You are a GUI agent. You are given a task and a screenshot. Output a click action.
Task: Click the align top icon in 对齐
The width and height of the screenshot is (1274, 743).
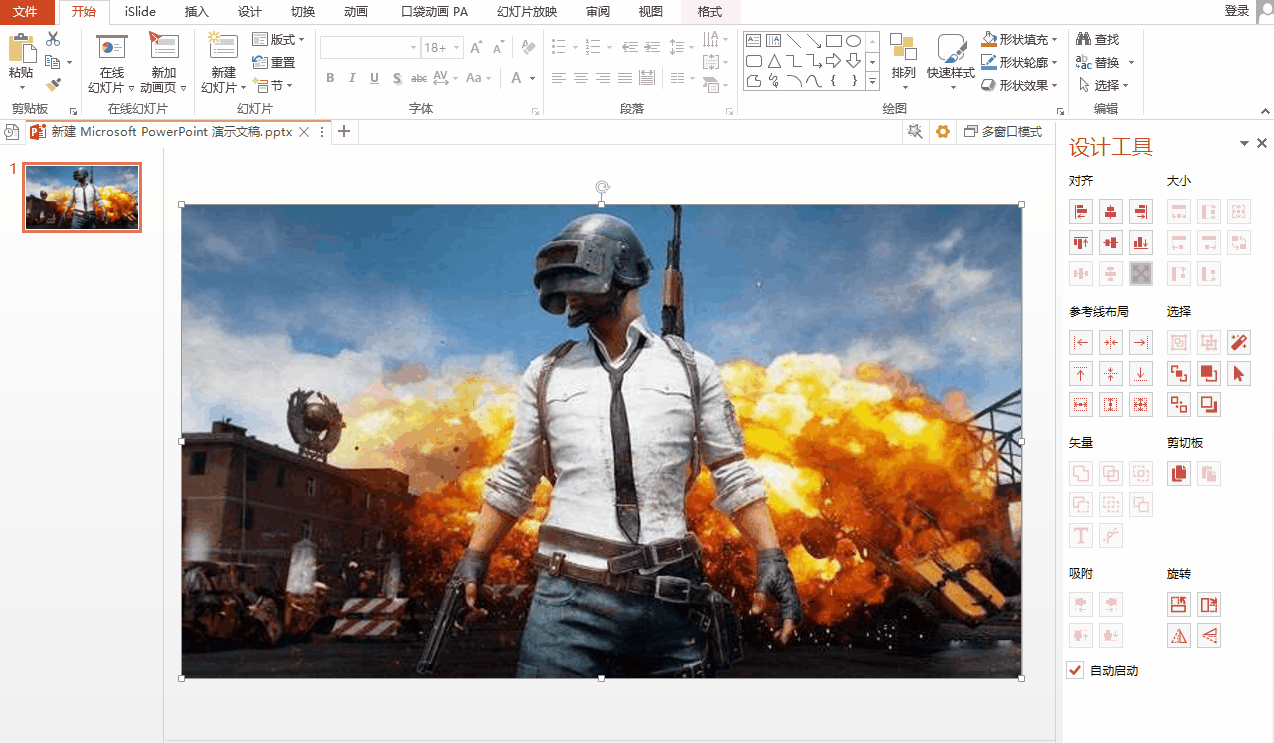(x=1080, y=242)
